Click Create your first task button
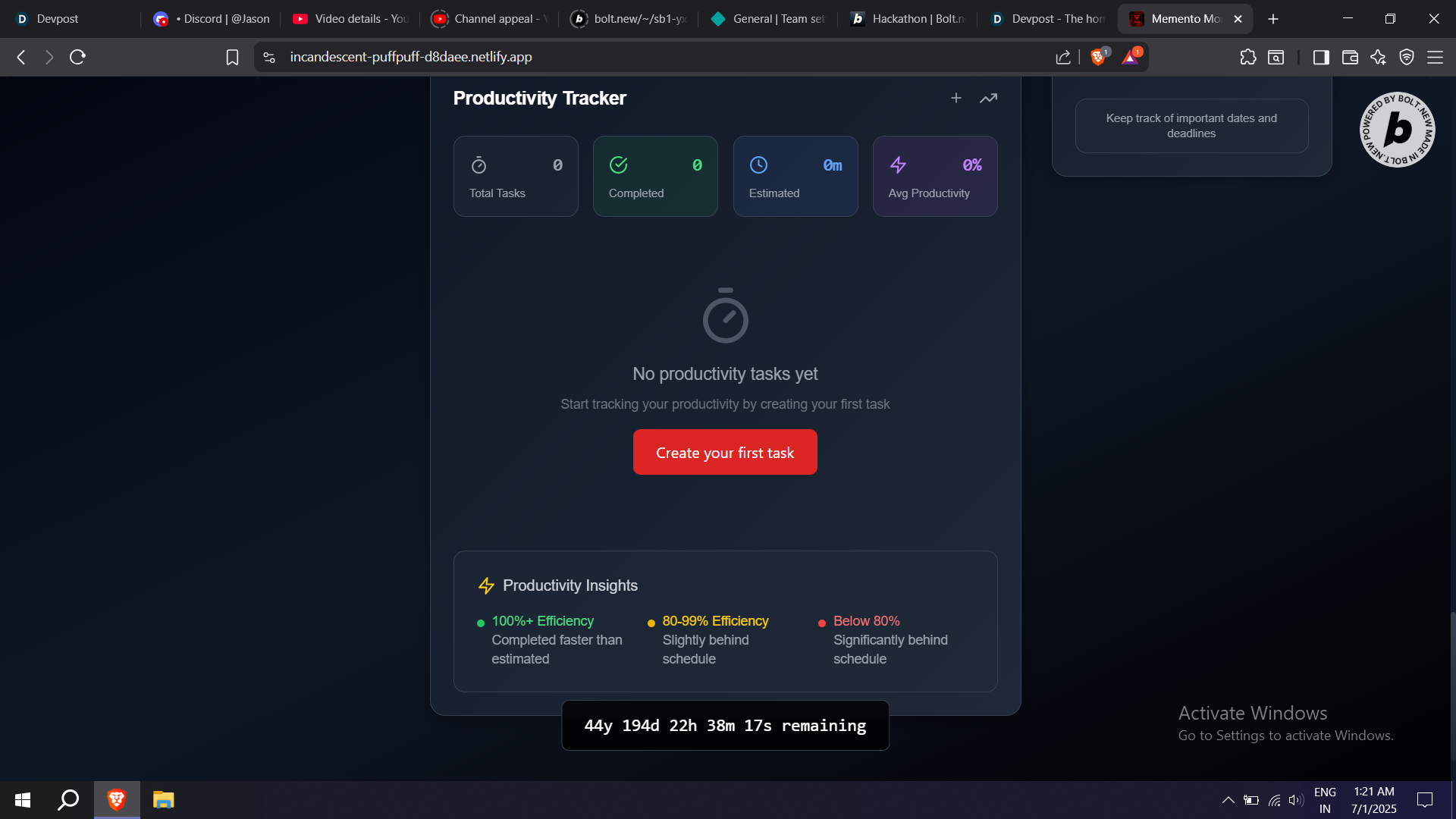The height and width of the screenshot is (819, 1456). 725,452
